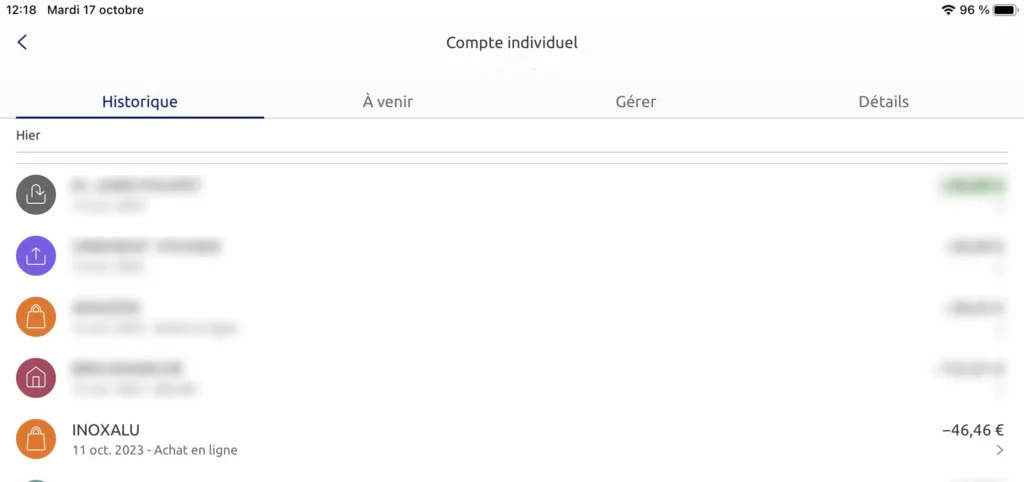The width and height of the screenshot is (1024, 482).
Task: Tap the Hier date section header
Action: point(28,136)
